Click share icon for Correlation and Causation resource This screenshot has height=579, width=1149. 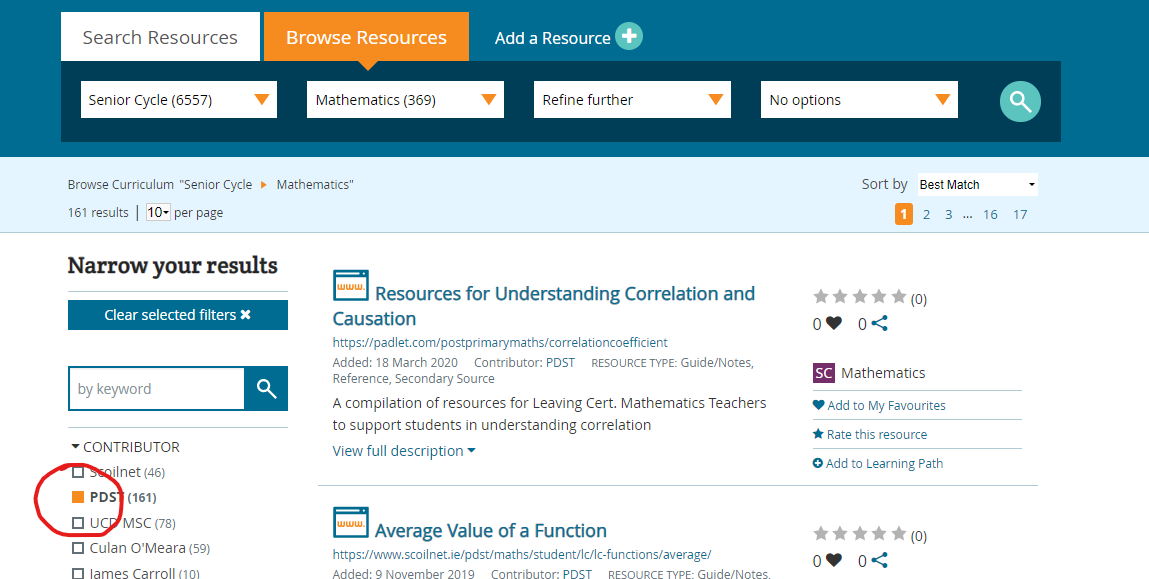point(879,323)
